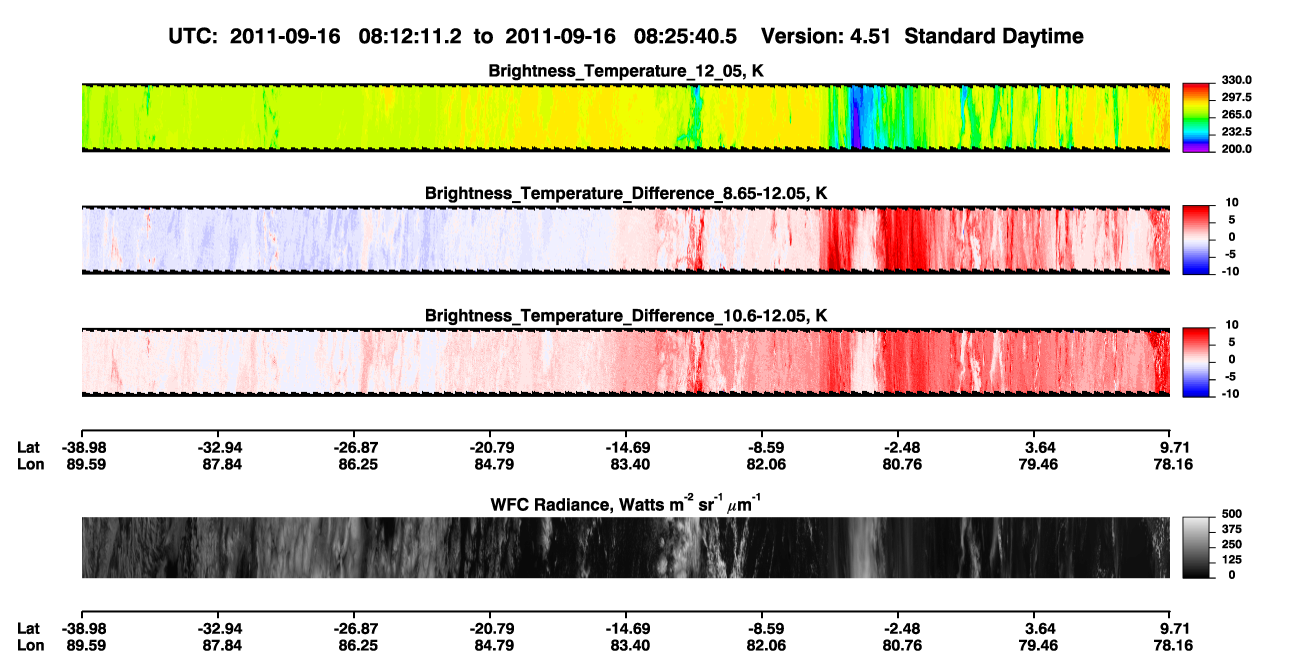Click the 'Brightness_Temperature_12_05, K' panel title
This screenshot has height=667, width=1300.
[x=626, y=71]
